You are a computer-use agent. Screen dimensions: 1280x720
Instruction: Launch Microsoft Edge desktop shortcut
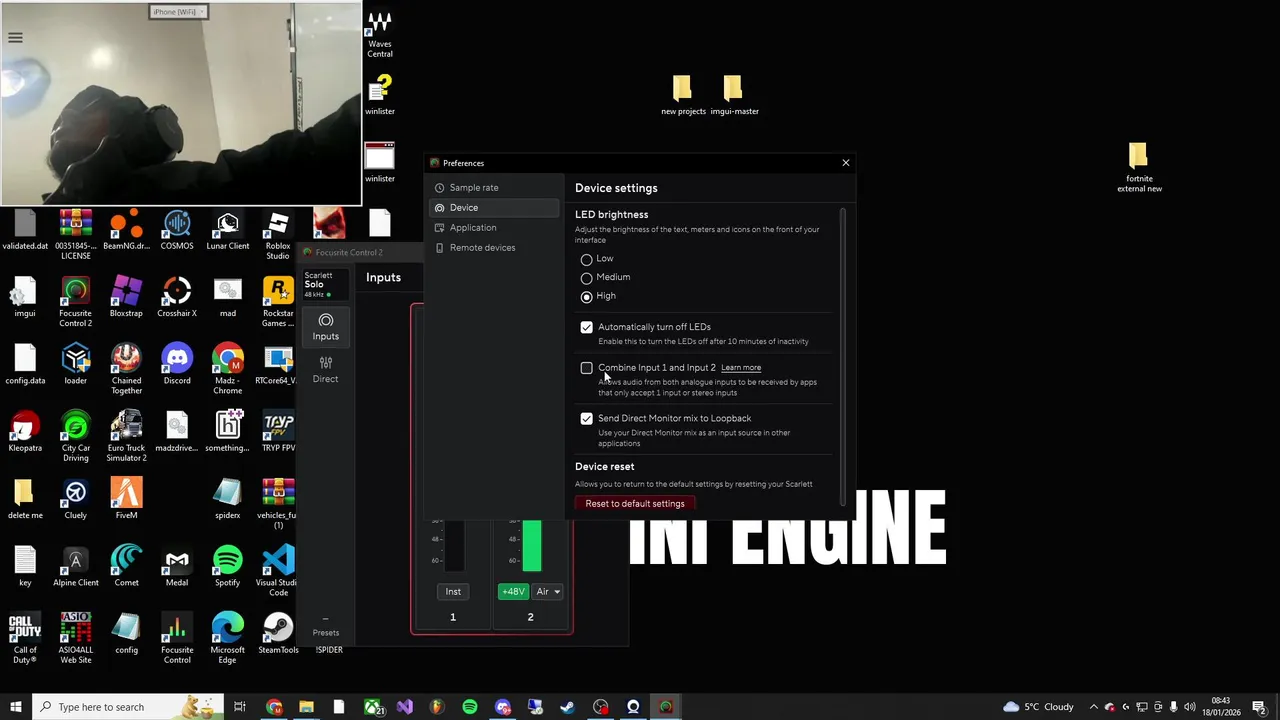(228, 638)
